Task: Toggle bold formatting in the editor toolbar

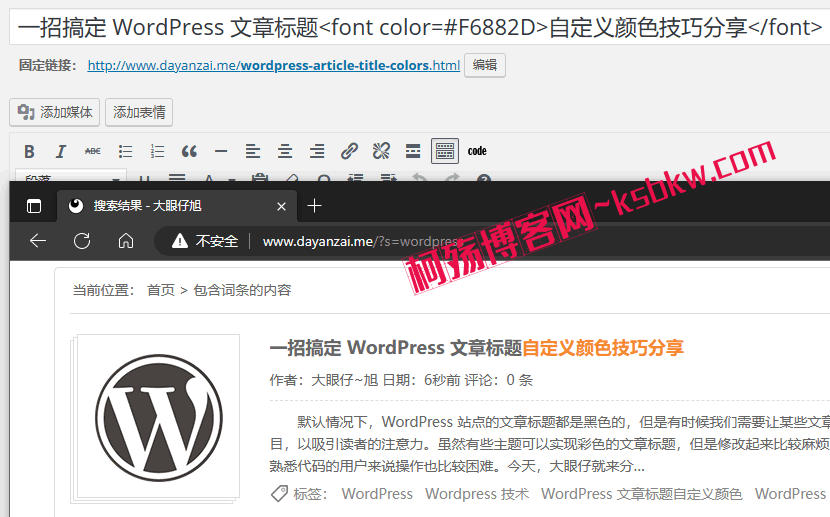Action: tap(30, 151)
